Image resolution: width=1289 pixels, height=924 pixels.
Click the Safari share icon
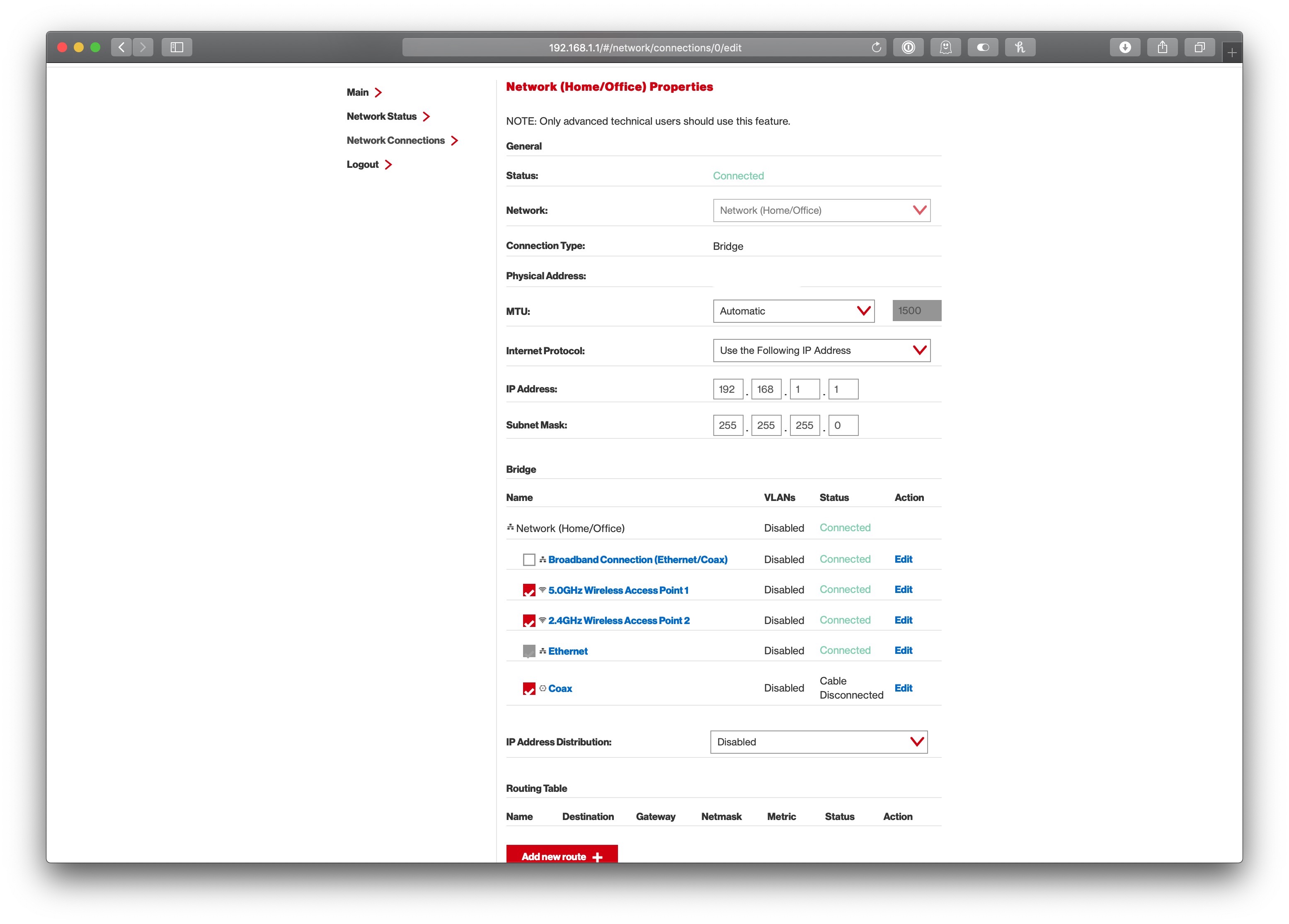point(1162,47)
